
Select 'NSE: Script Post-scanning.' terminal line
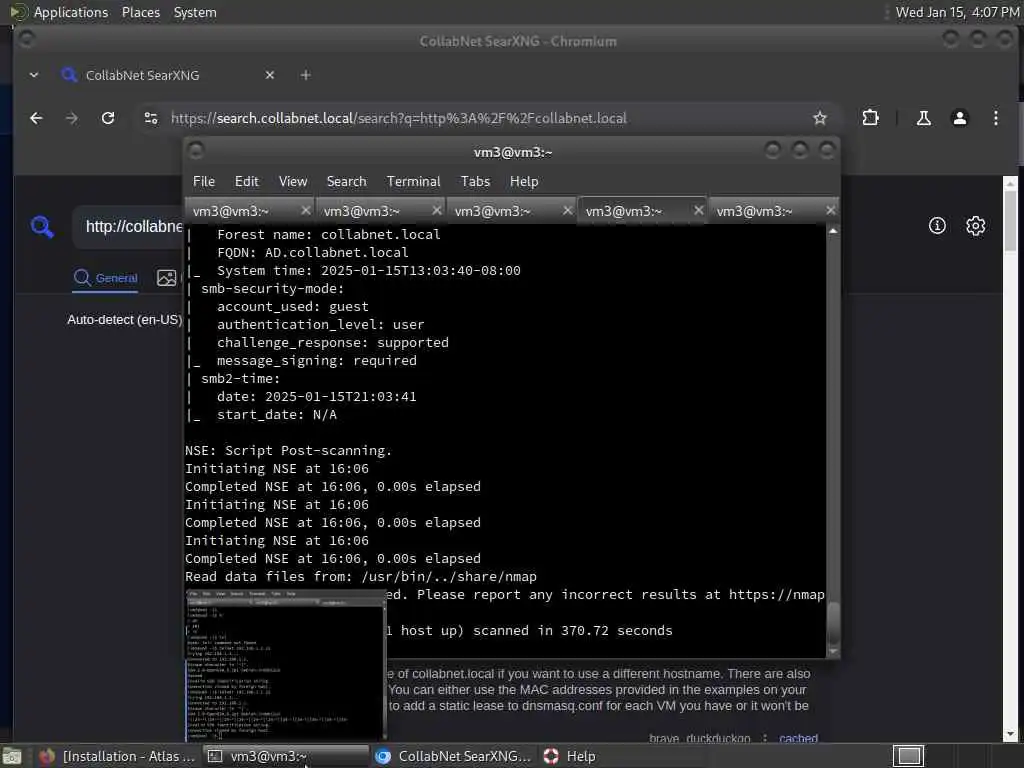[x=288, y=451]
